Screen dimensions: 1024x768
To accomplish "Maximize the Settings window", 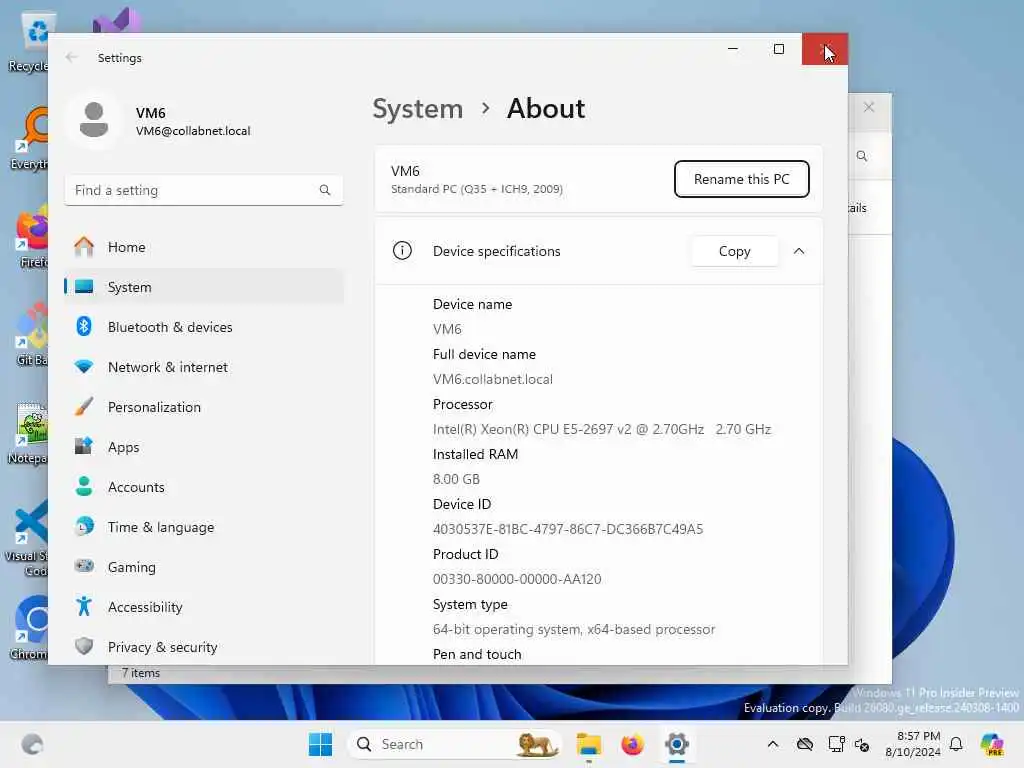I will 778,49.
